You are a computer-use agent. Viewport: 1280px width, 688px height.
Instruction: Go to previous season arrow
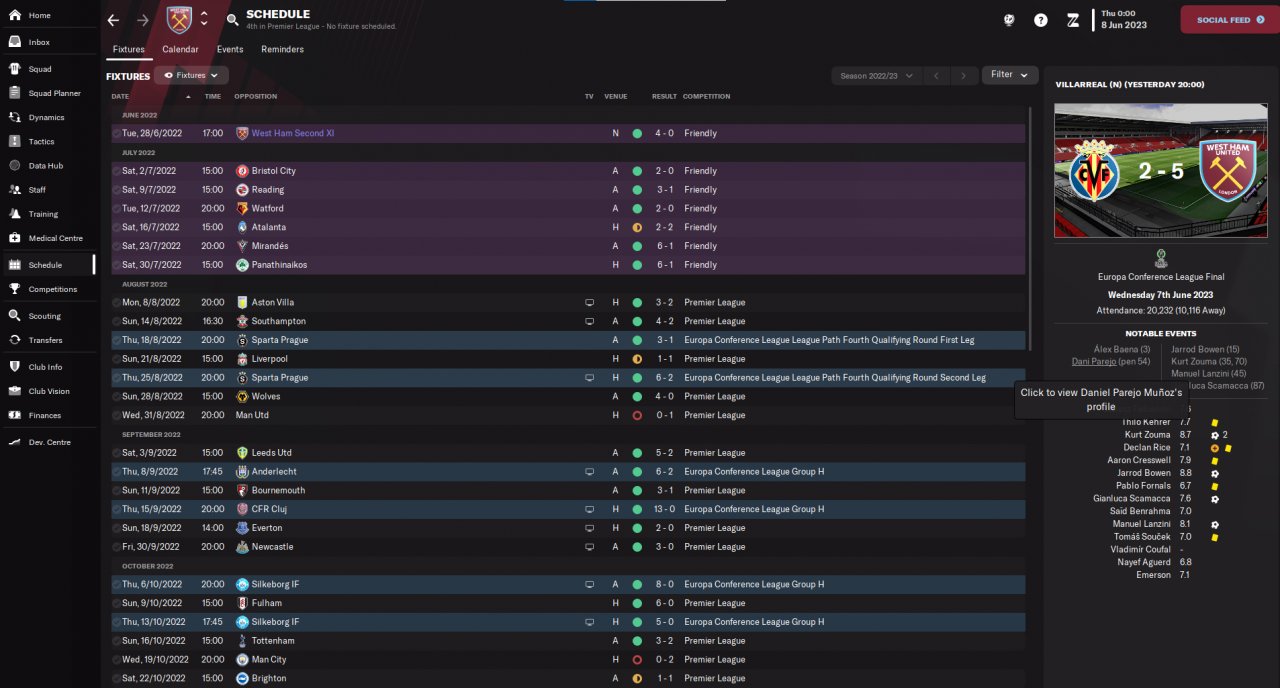[936, 75]
